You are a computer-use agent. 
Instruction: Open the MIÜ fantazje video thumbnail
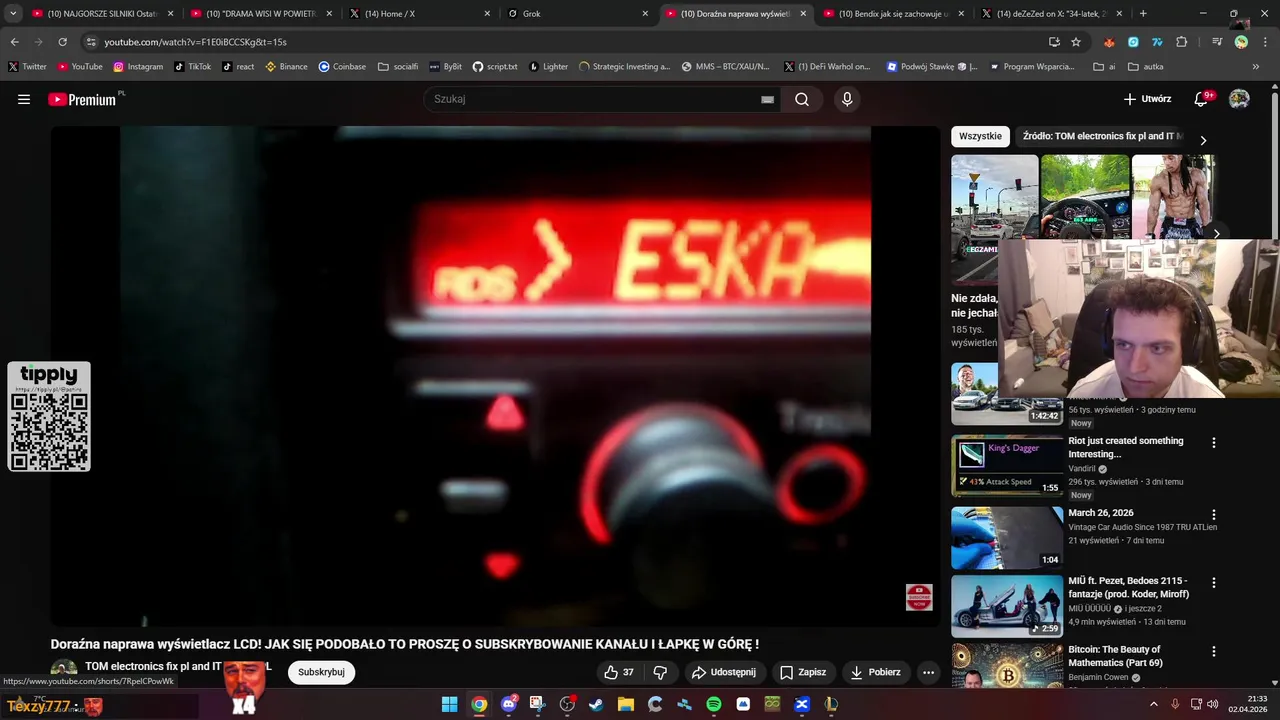click(x=1007, y=606)
